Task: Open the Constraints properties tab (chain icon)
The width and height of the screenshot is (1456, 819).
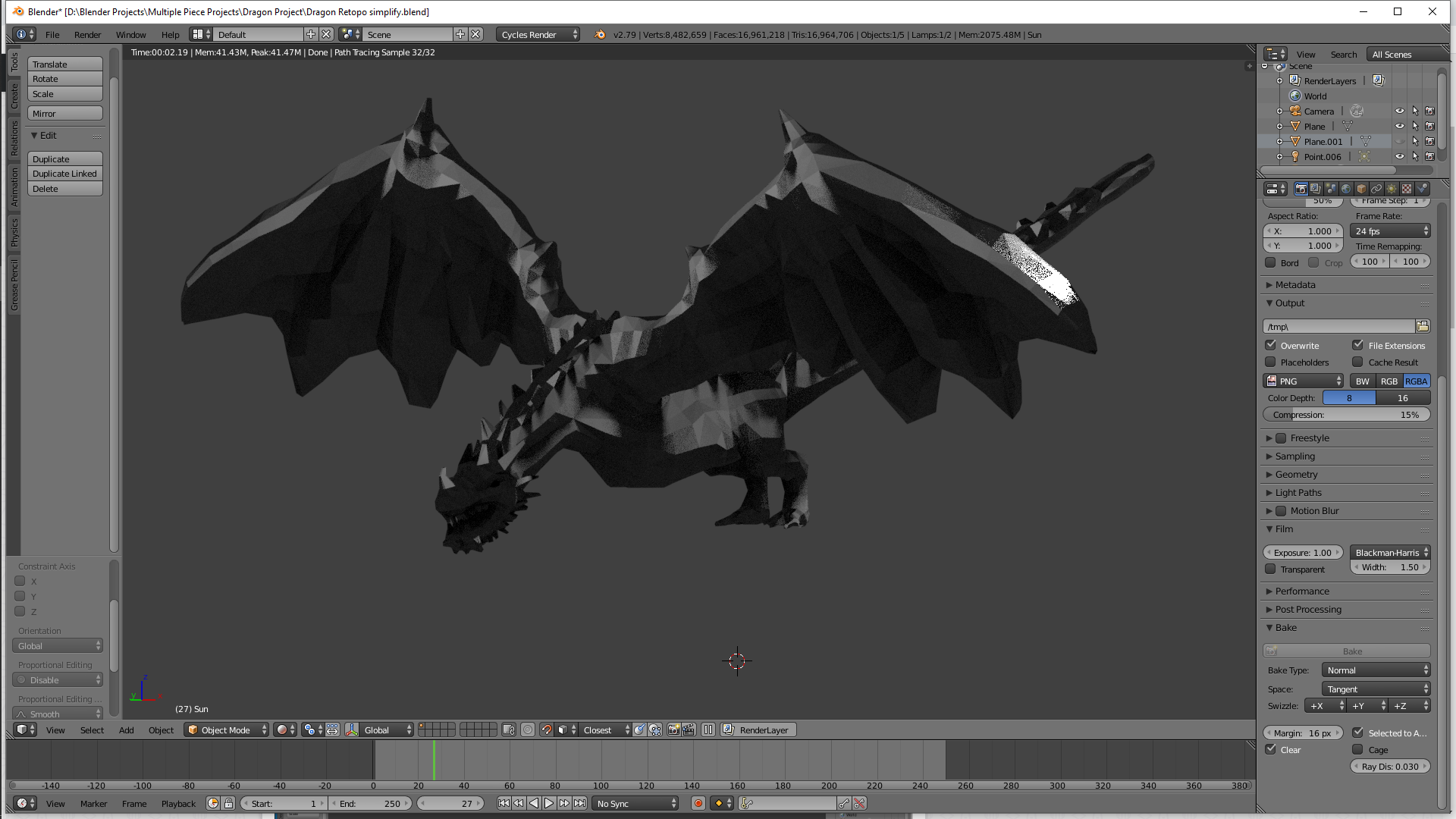Action: tap(1376, 189)
